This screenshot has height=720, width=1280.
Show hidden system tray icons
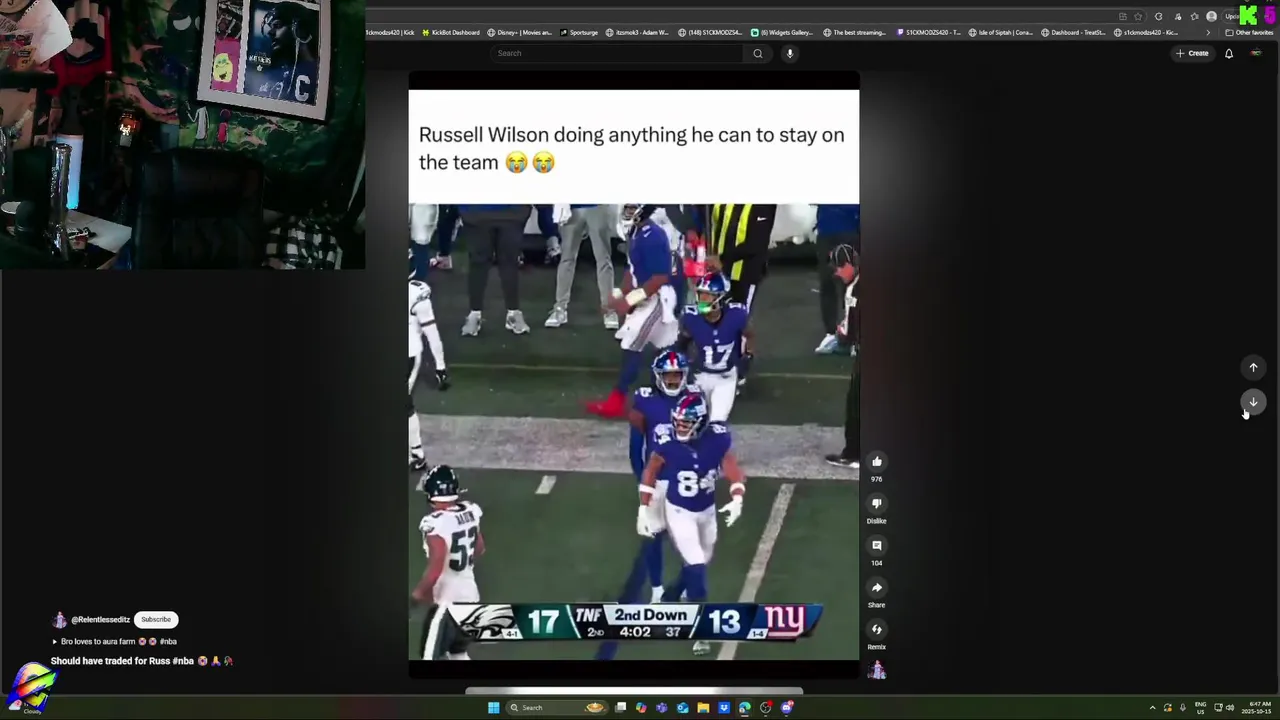tap(1152, 708)
